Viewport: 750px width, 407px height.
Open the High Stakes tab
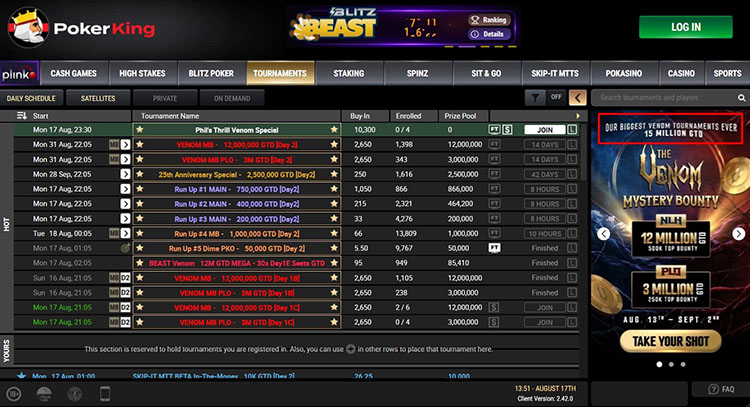(x=142, y=73)
